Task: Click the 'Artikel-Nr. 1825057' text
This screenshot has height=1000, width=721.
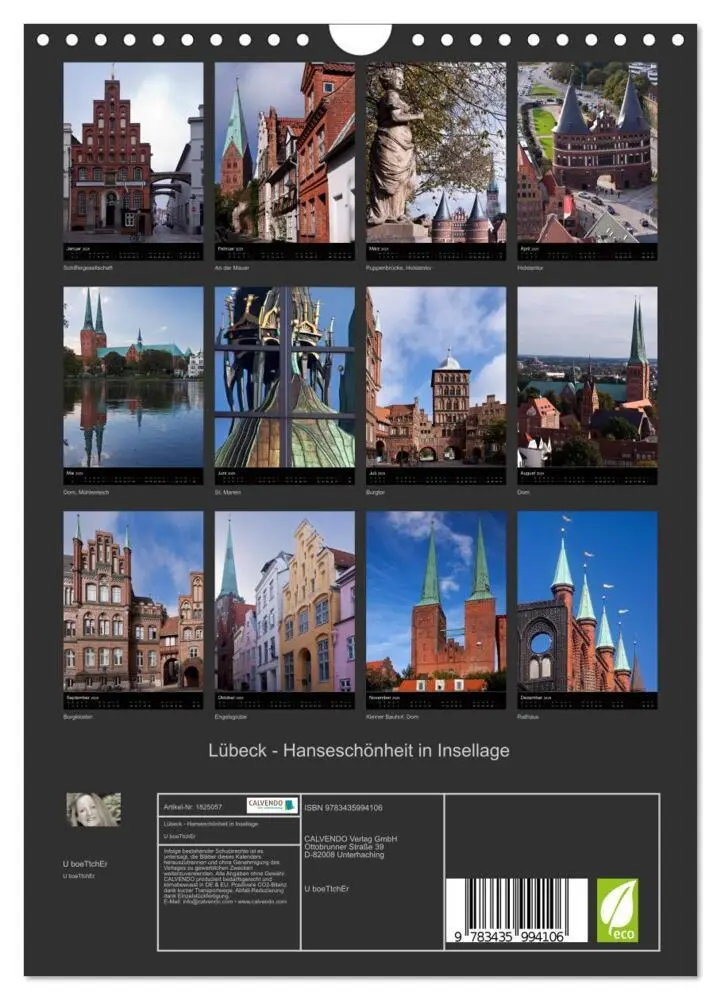Action: coord(193,807)
